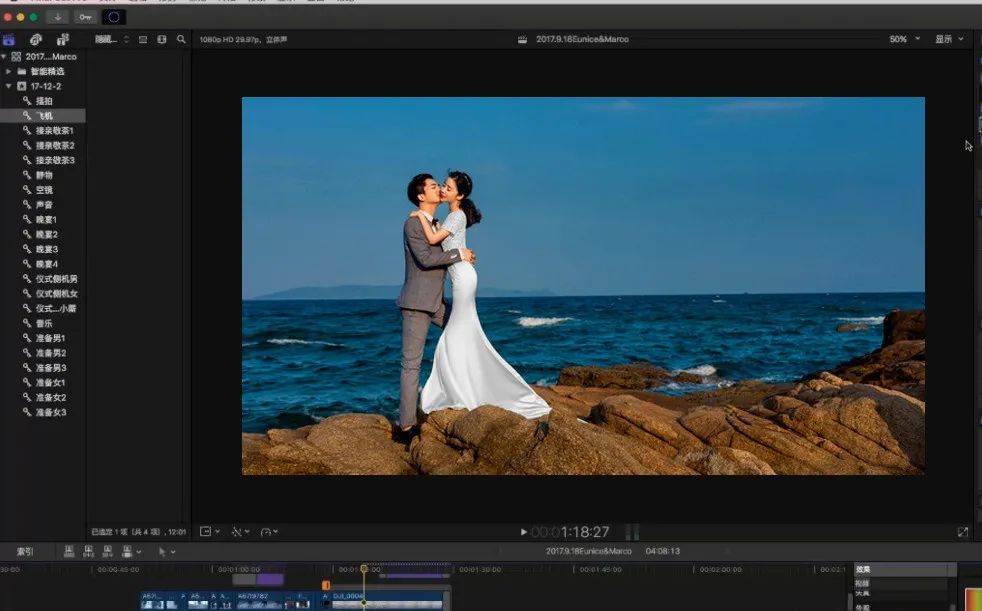The width and height of the screenshot is (982, 611).
Task: Select the 音乐 keyword collection
Action: pyautogui.click(x=44, y=323)
